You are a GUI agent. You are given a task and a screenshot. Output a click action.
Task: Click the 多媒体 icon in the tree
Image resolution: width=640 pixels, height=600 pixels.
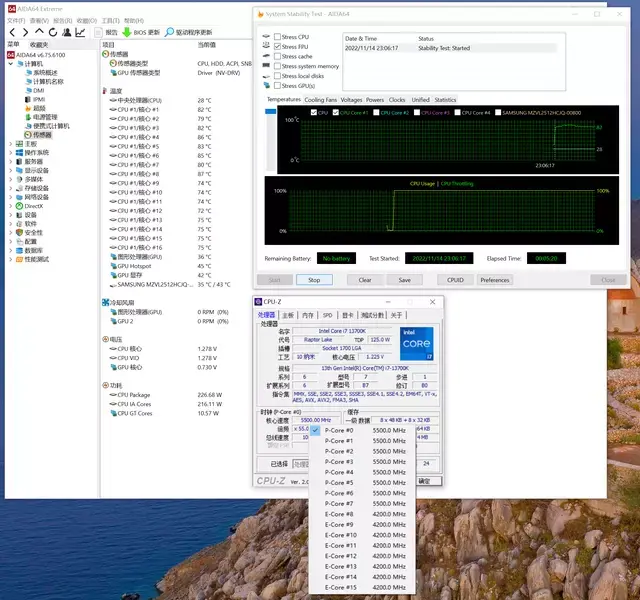19,179
